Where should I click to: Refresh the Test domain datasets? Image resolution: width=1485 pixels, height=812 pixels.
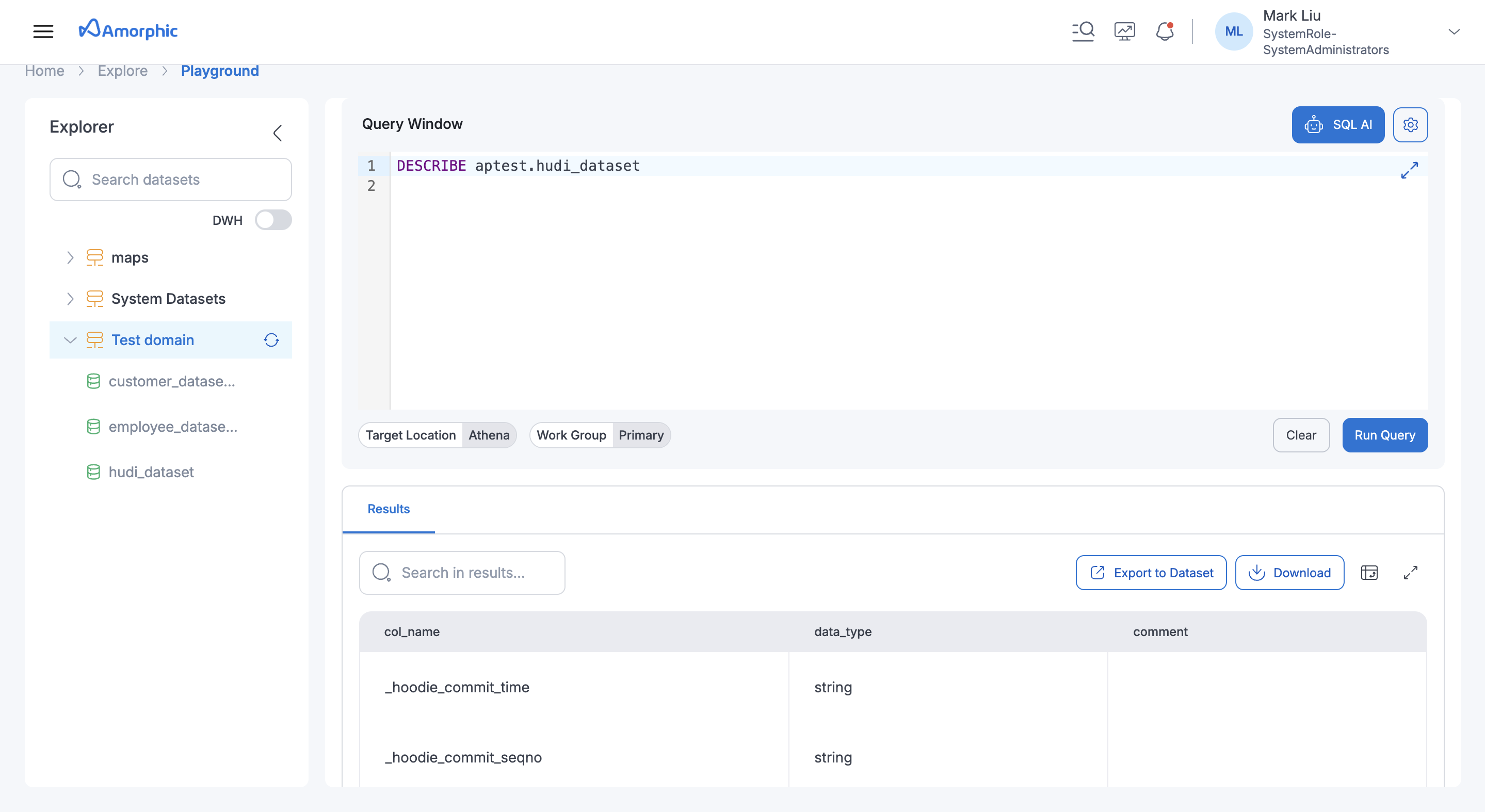[271, 340]
